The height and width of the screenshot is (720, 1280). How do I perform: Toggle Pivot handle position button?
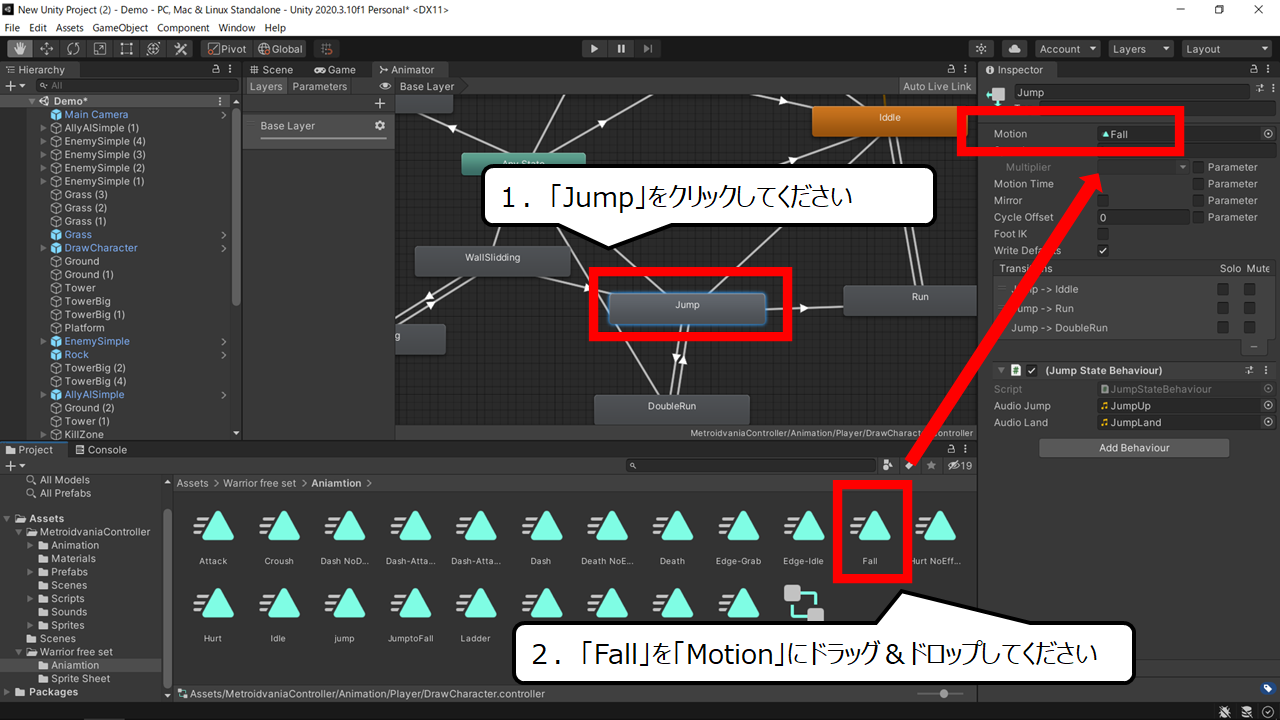[x=226, y=49]
